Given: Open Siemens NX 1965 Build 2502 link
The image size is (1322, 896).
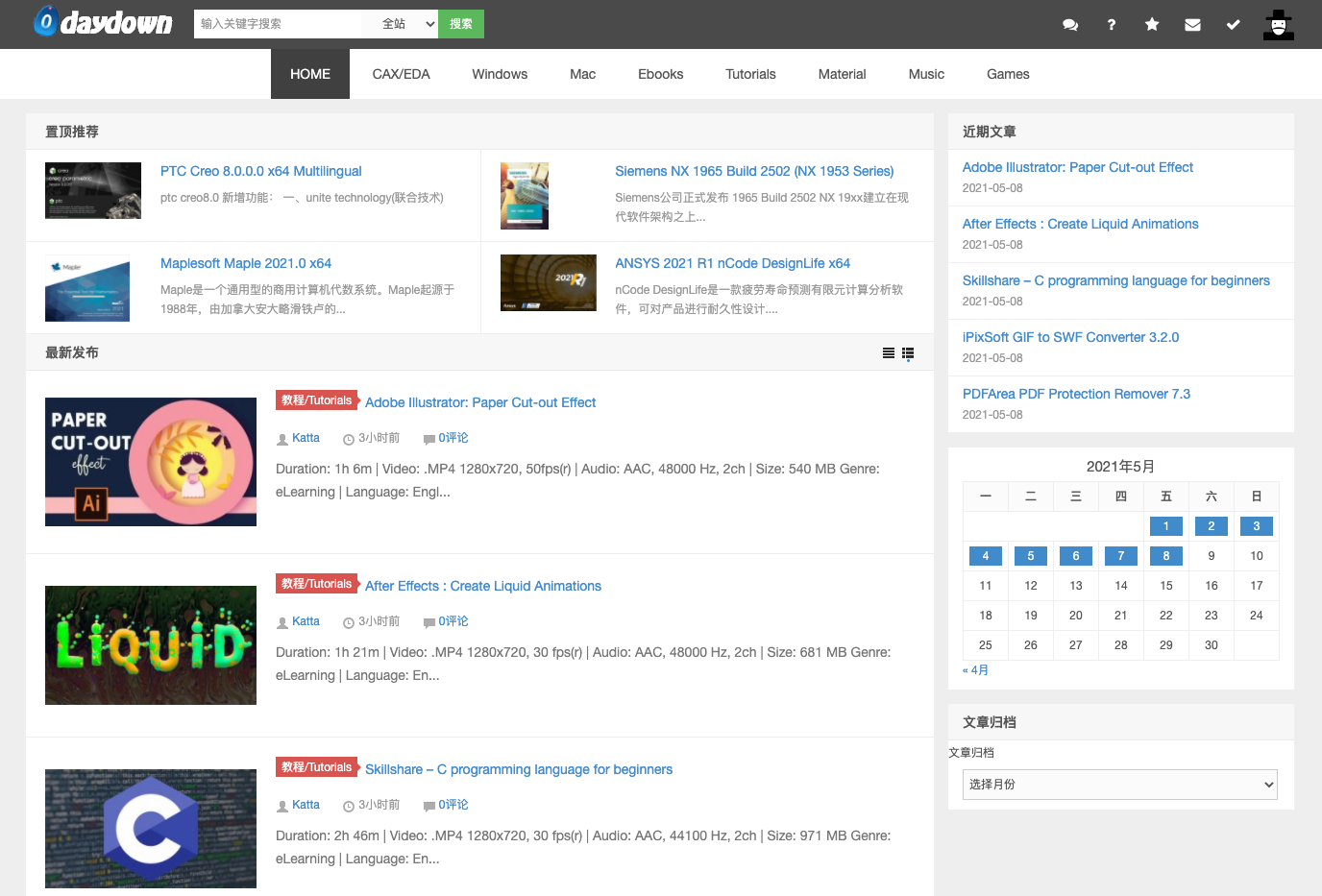Looking at the screenshot, I should coord(754,171).
